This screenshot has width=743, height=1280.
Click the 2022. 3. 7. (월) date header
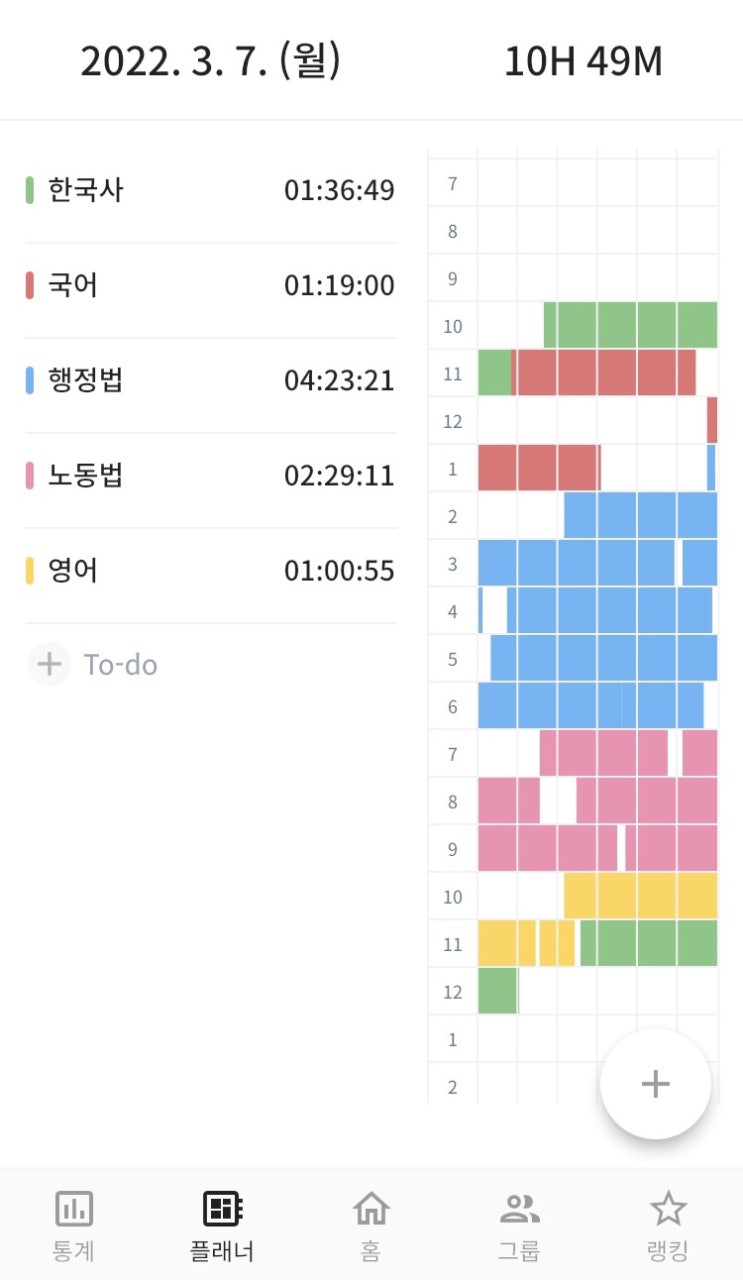(211, 61)
